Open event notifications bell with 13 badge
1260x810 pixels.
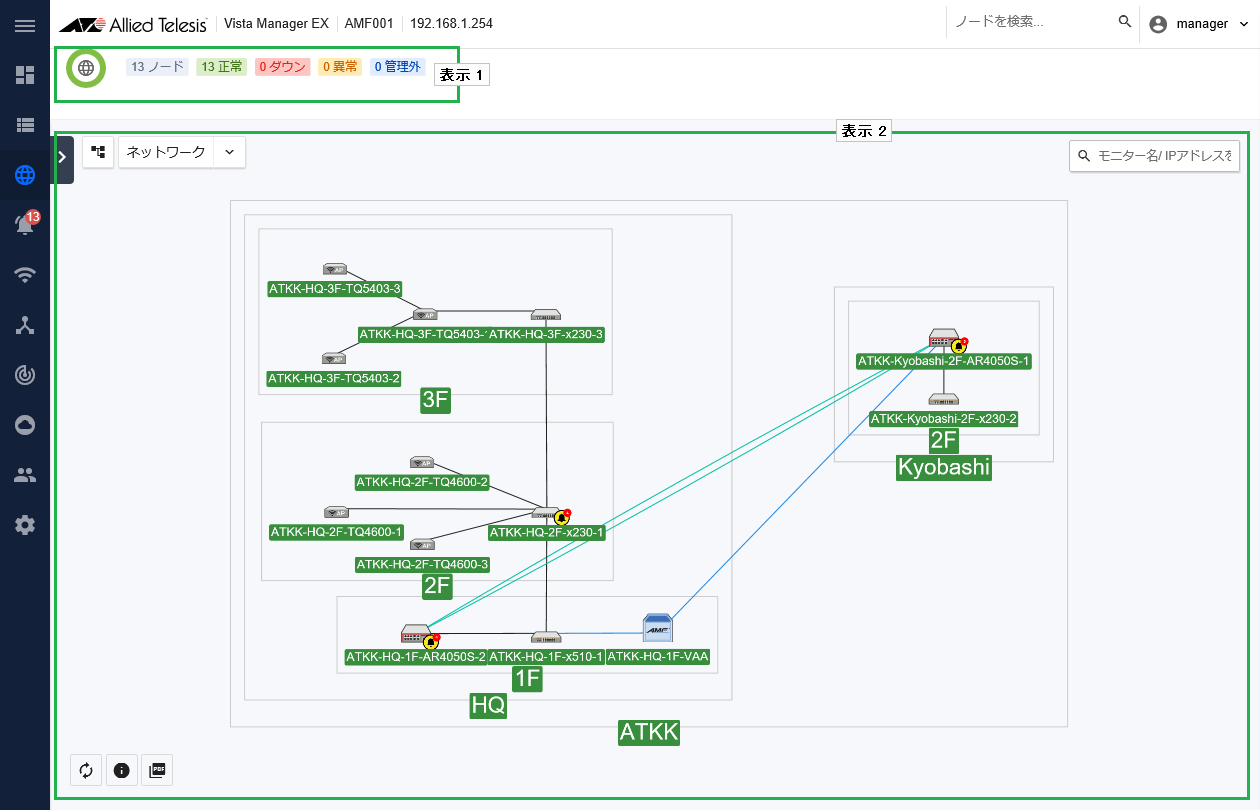pyautogui.click(x=25, y=225)
